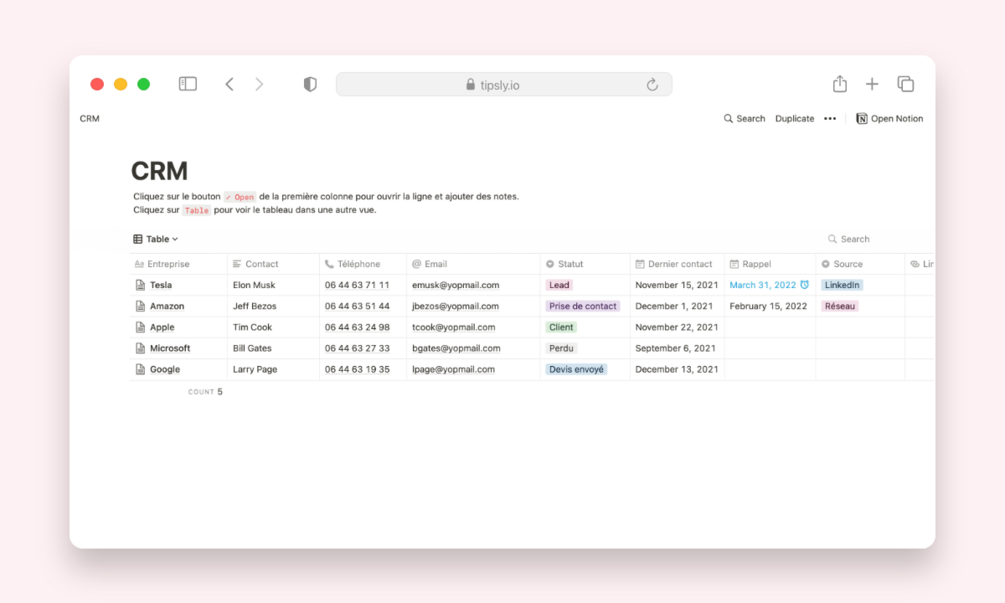
Task: Click the COUNT 5 summary
Action: tap(205, 392)
